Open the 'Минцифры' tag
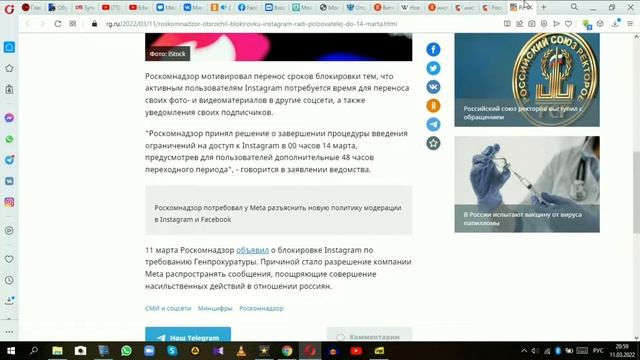Screen dimensions: 640x360 point(215,308)
